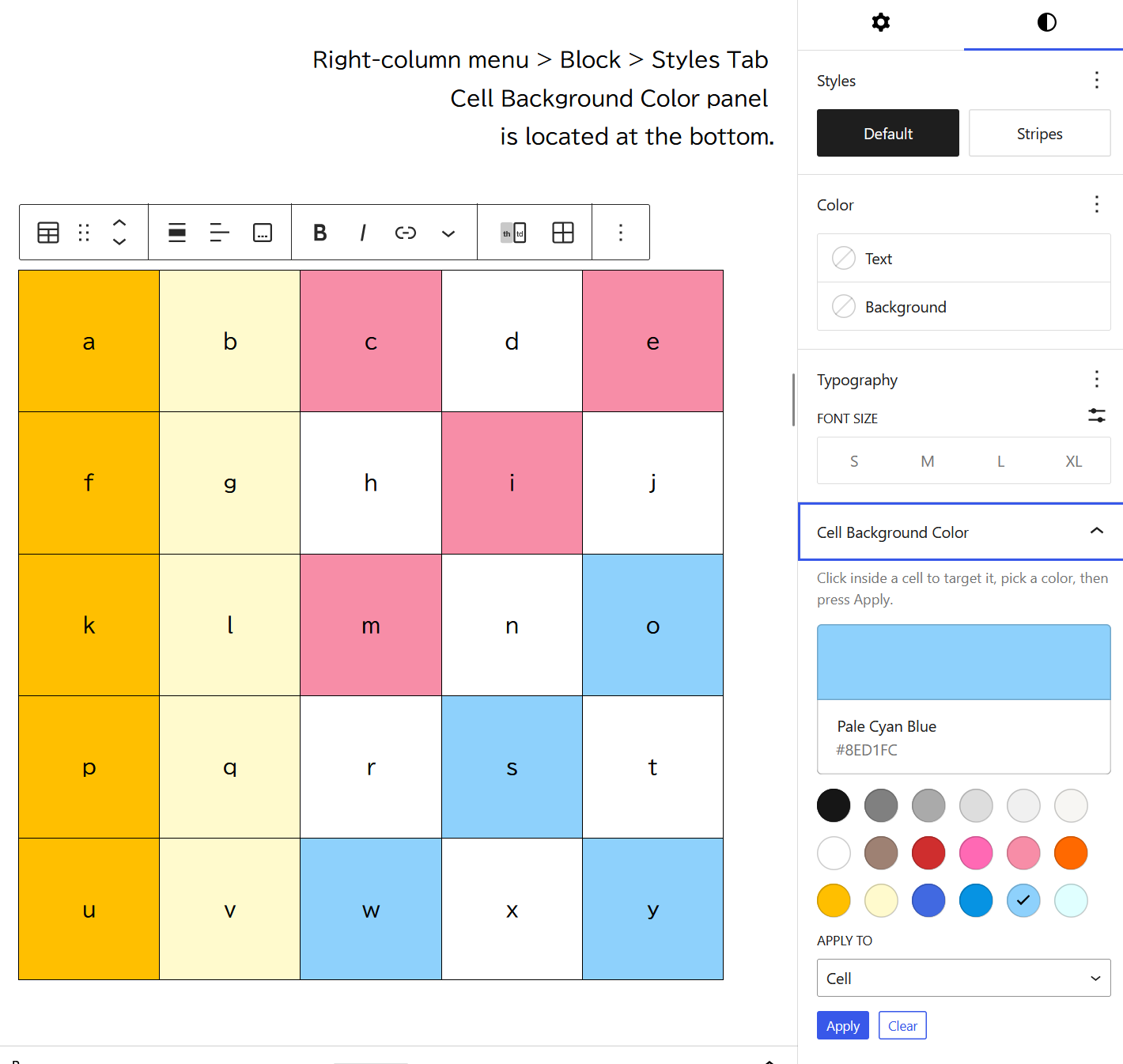This screenshot has height=1064, width=1123.
Task: Open Color panel options menu
Action: tap(1096, 204)
